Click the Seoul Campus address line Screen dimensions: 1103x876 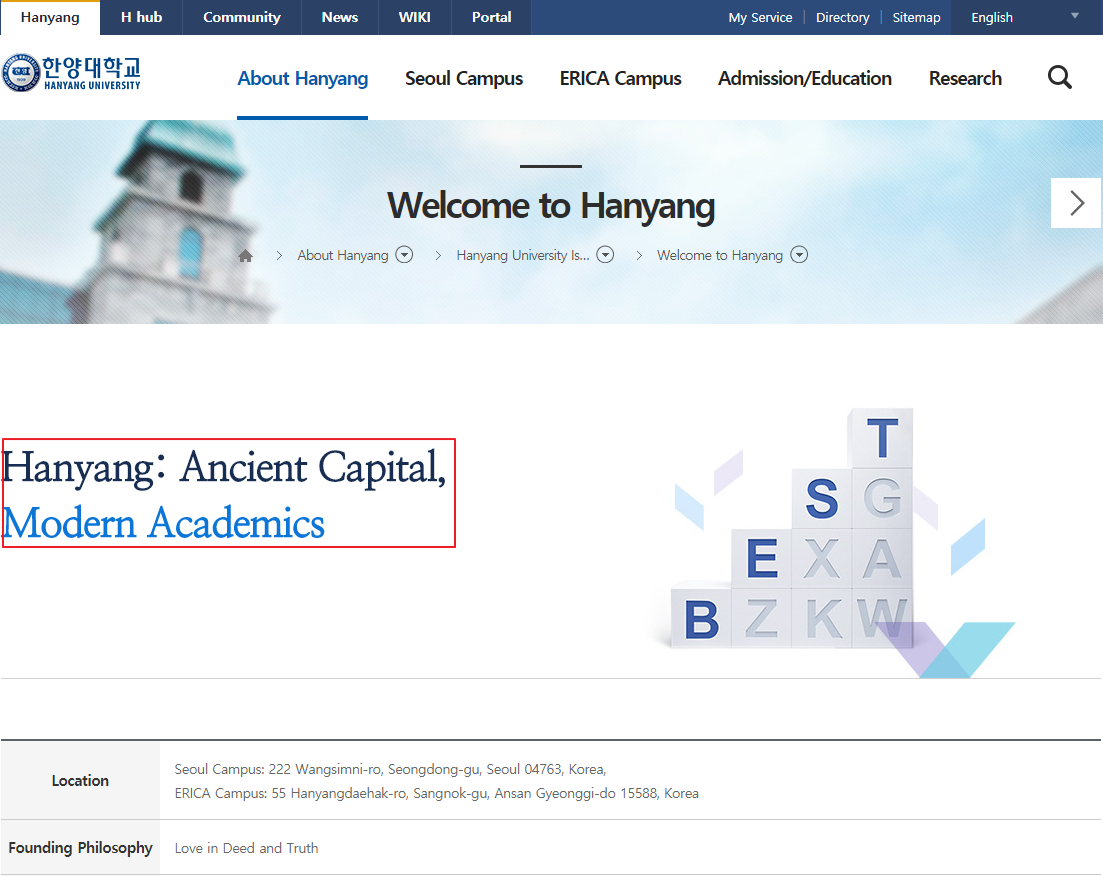[390, 769]
